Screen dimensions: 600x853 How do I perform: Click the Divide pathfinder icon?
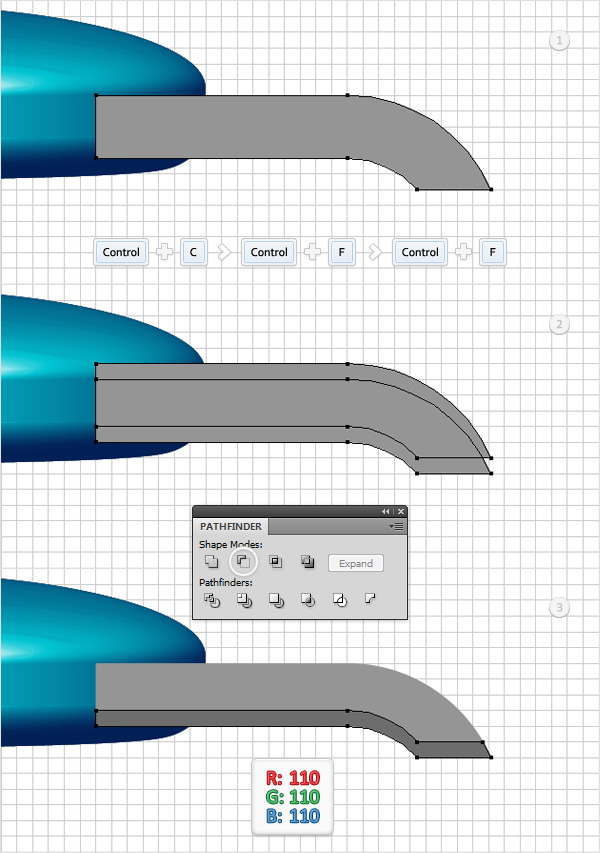pos(212,600)
